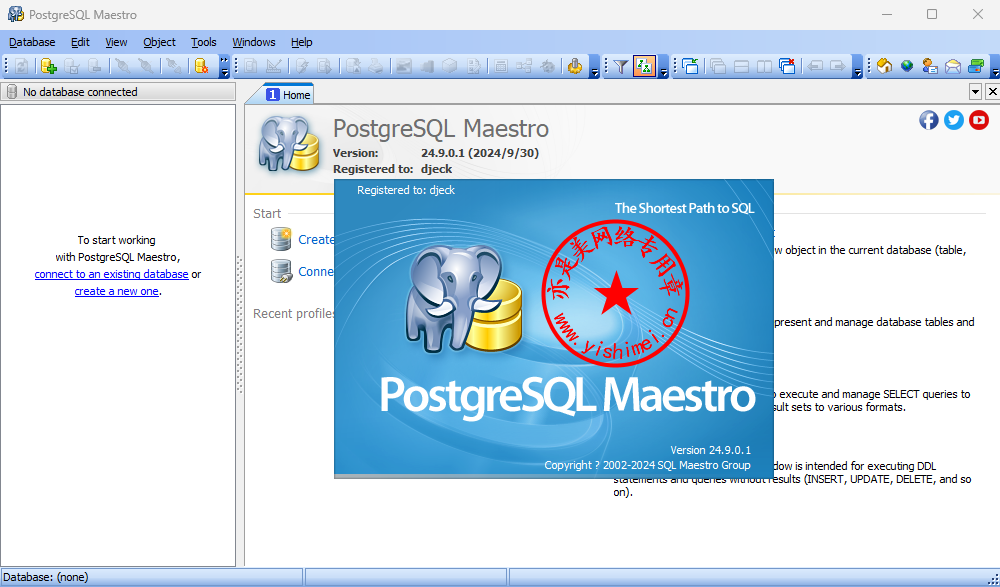This screenshot has height=587, width=1000.
Task: Expand toolbar options after the card icon
Action: tap(995, 66)
